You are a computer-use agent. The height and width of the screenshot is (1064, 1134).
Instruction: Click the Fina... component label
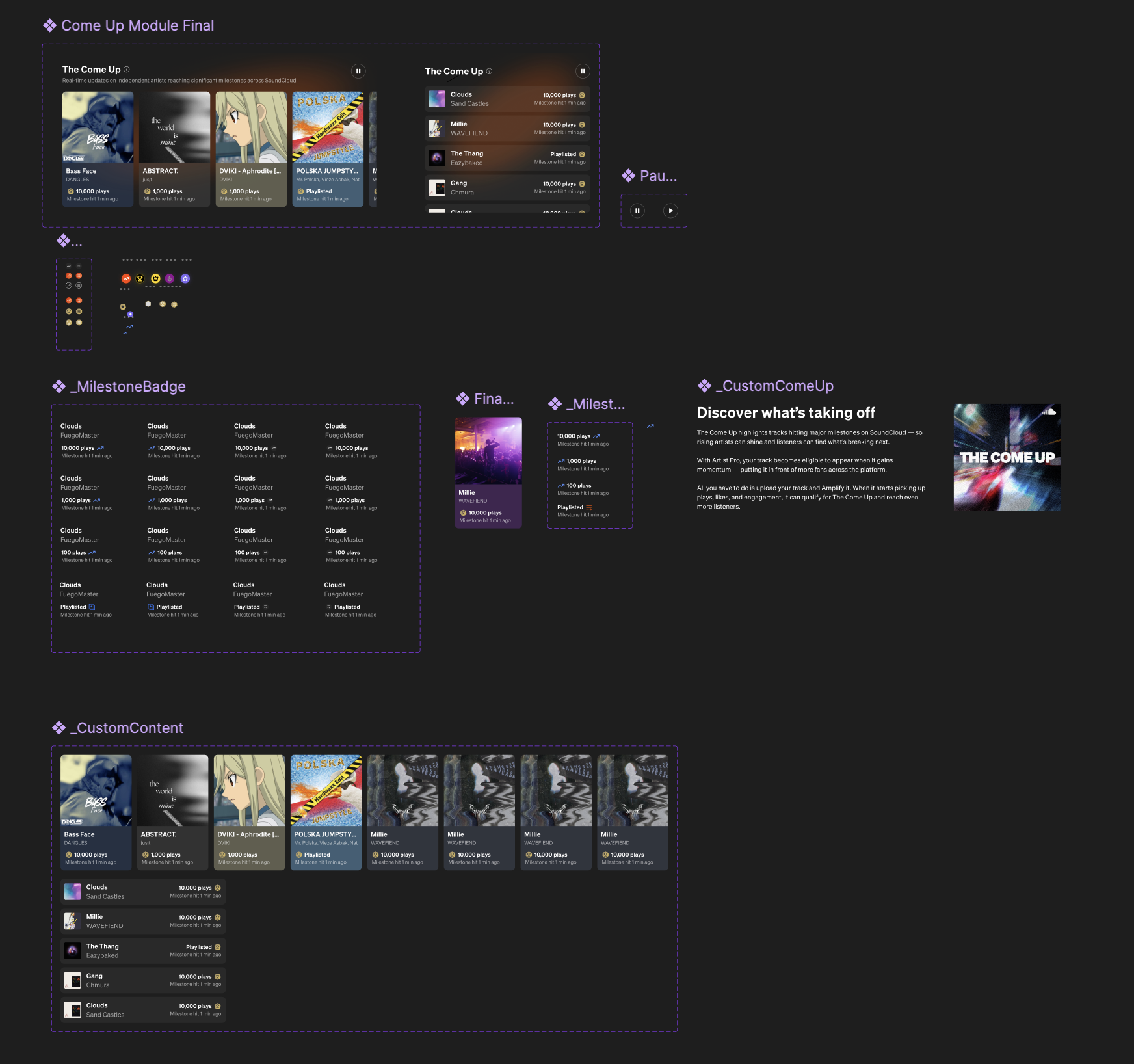pyautogui.click(x=485, y=399)
